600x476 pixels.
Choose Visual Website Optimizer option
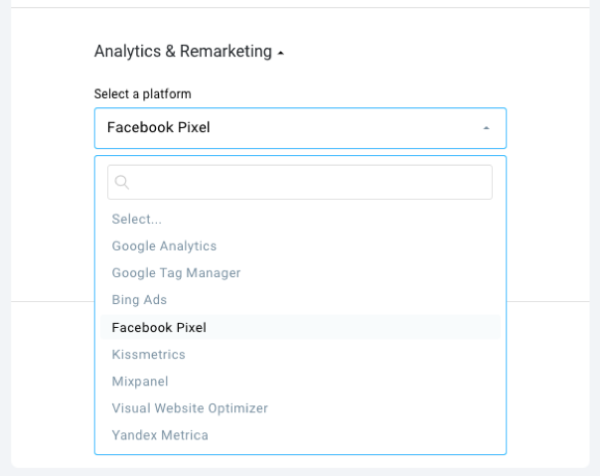point(190,408)
